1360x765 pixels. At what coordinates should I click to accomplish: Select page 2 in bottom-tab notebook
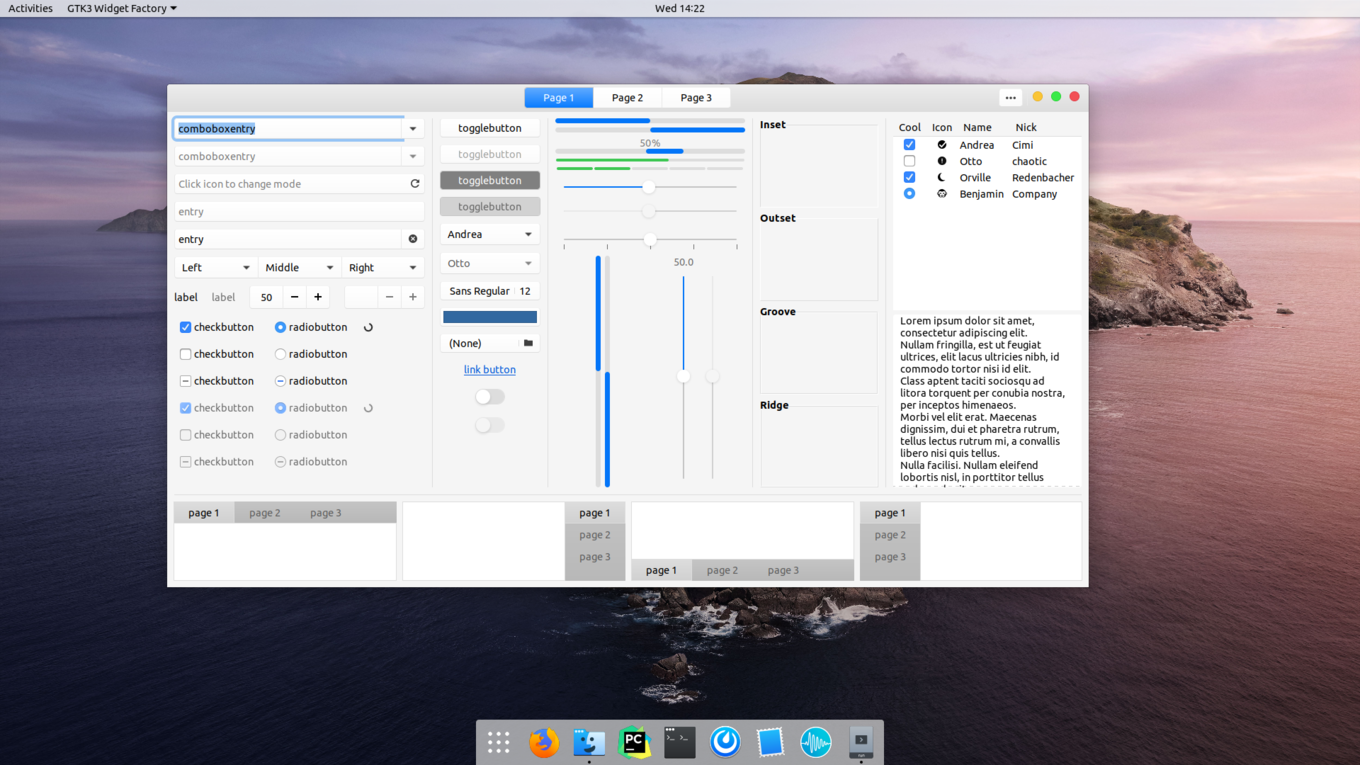[x=722, y=570]
